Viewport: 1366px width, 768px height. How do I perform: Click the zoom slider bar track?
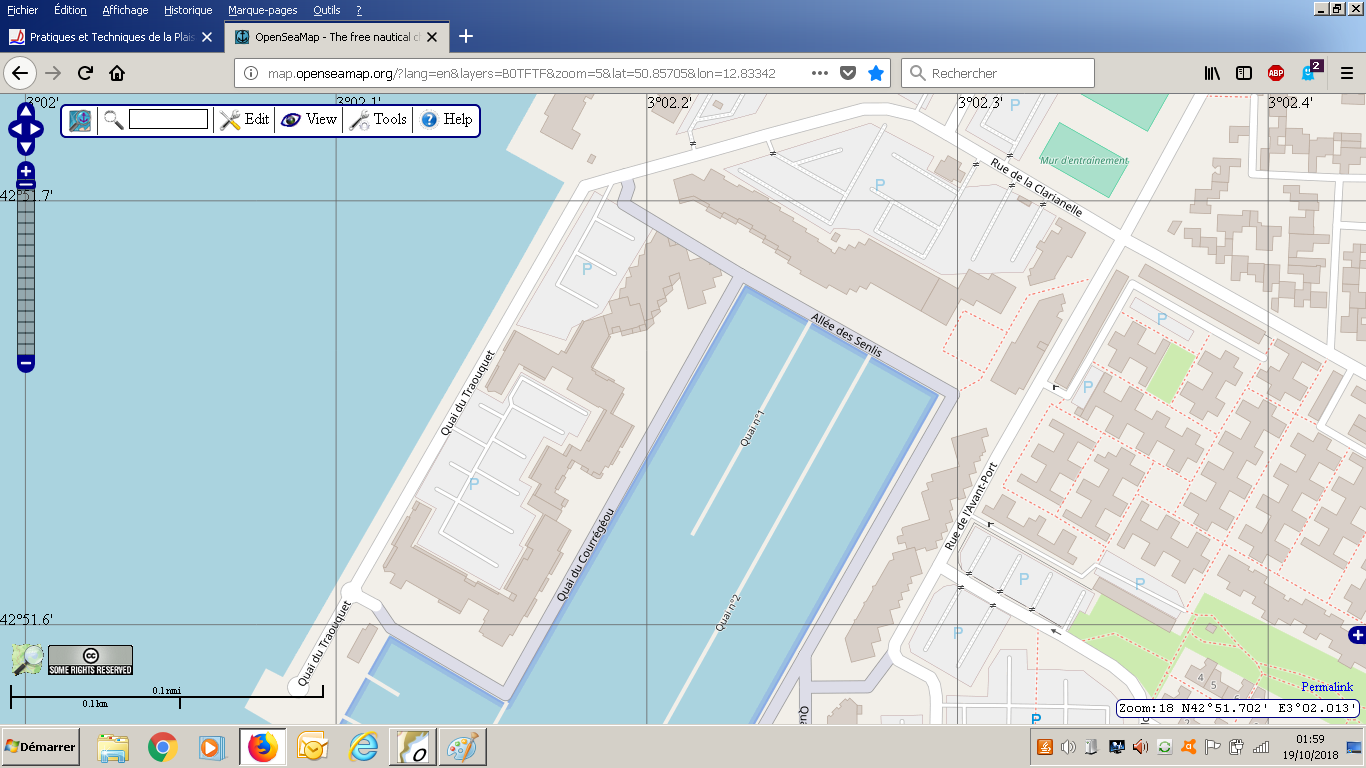click(x=26, y=272)
